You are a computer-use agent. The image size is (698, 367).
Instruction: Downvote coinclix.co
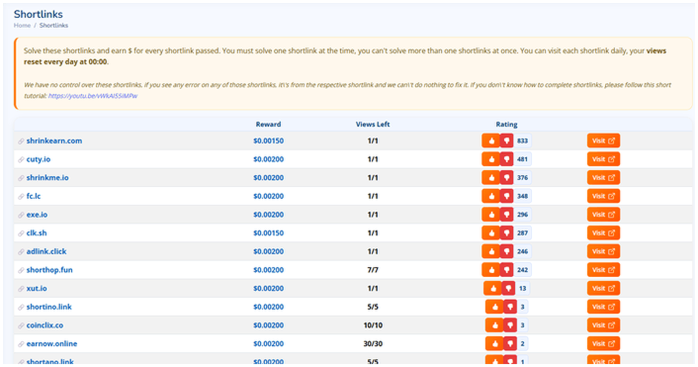coord(510,326)
